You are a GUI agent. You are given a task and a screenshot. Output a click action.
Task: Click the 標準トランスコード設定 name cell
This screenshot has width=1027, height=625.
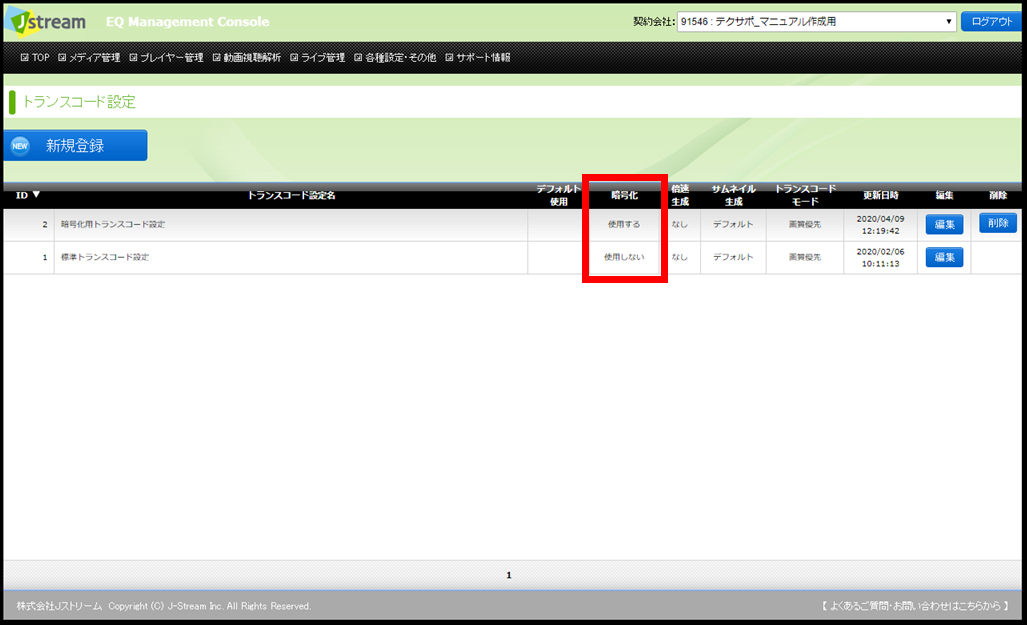click(x=105, y=258)
